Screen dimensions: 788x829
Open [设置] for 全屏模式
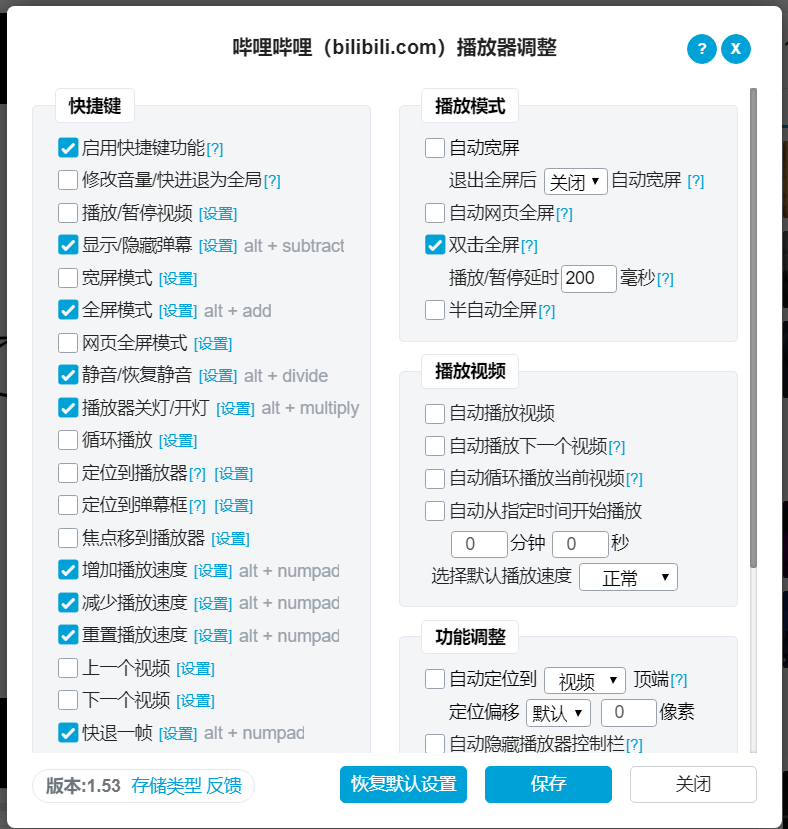178,311
